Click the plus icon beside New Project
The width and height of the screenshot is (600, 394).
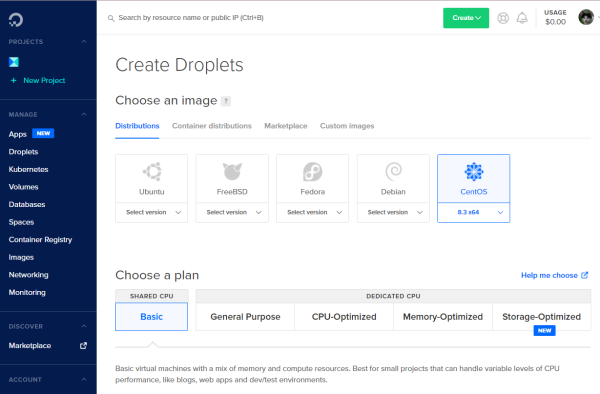coord(13,80)
